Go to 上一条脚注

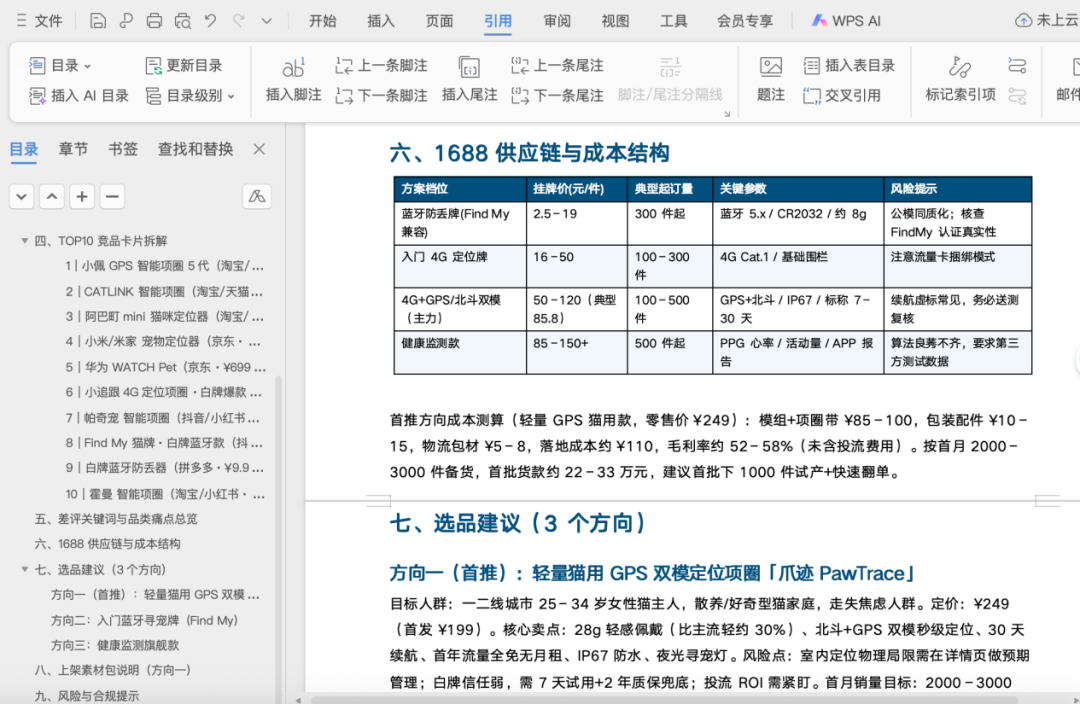point(382,65)
